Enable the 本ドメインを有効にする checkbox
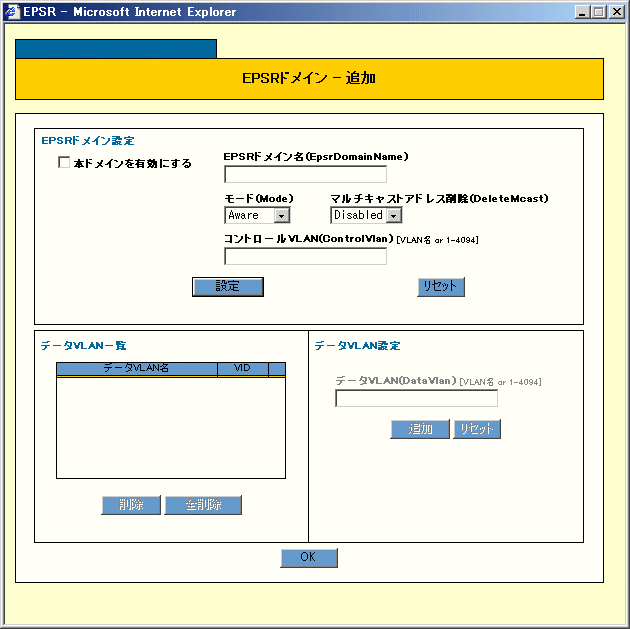 64,163
